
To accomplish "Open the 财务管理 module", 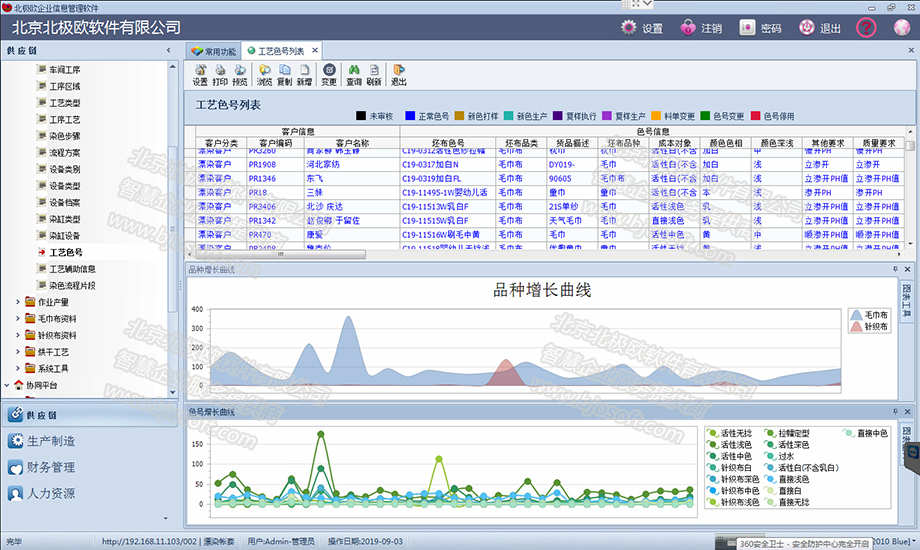I will coord(89,467).
